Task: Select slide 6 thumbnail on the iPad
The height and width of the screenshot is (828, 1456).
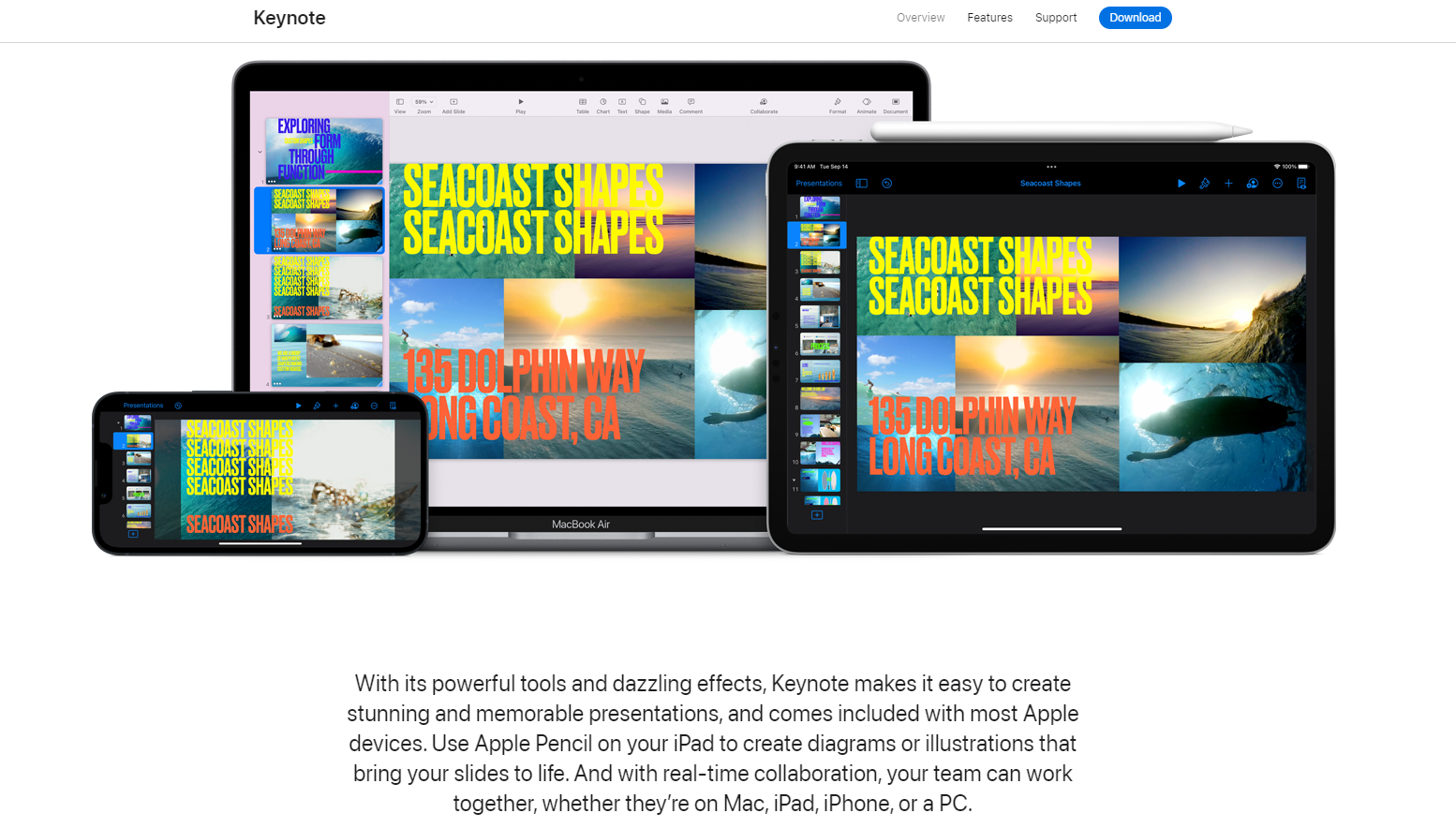Action: (820, 343)
